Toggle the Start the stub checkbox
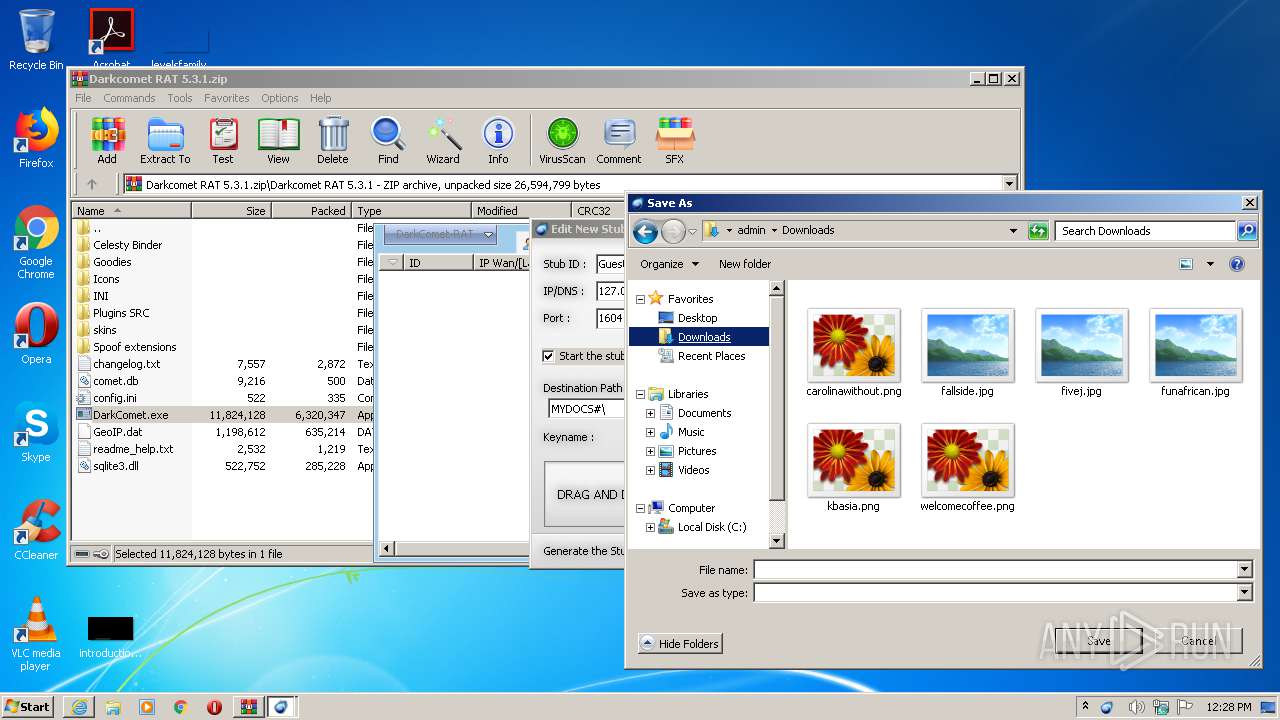 [x=548, y=356]
